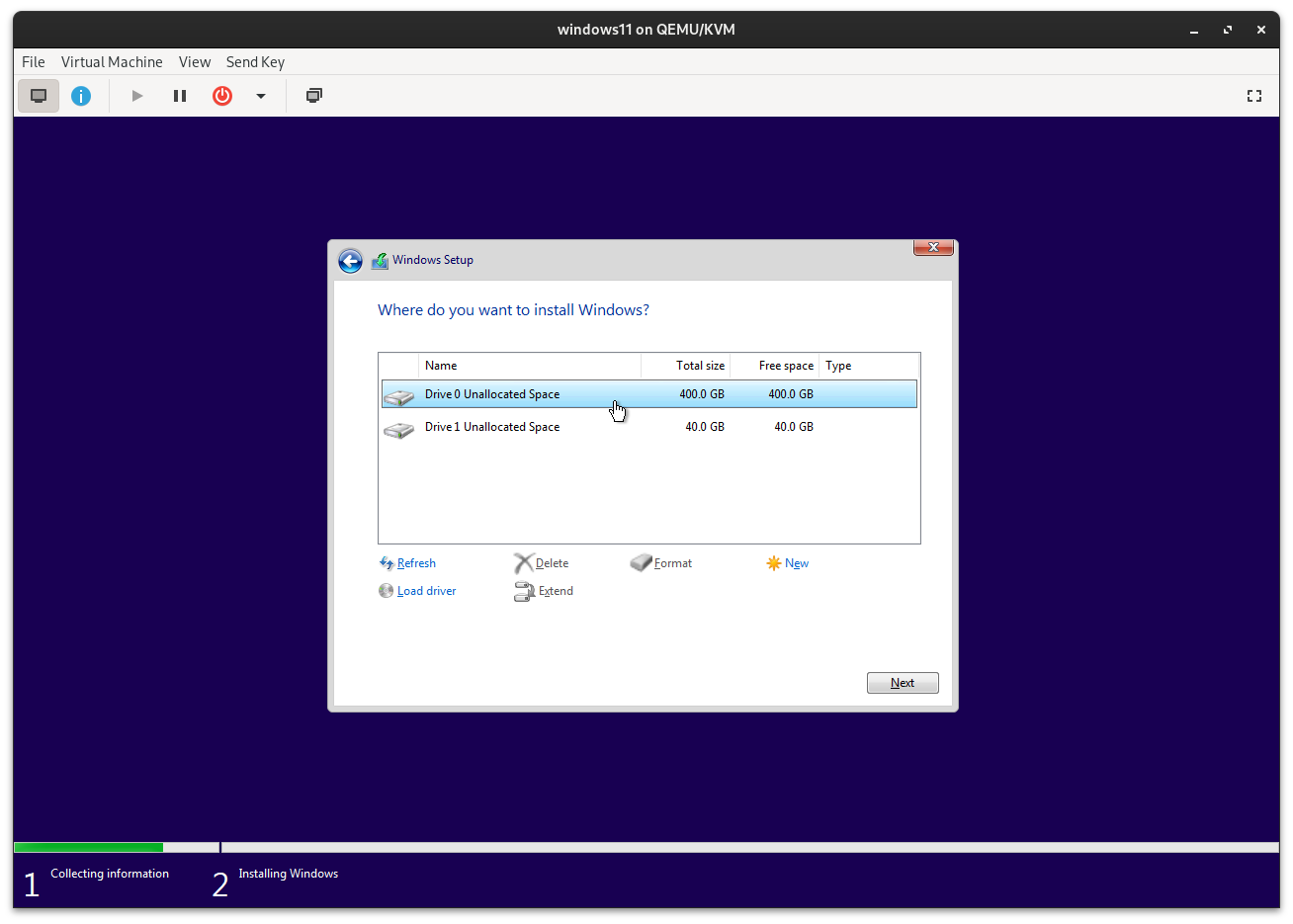
Task: Click the Delete X icon
Action: 524,563
